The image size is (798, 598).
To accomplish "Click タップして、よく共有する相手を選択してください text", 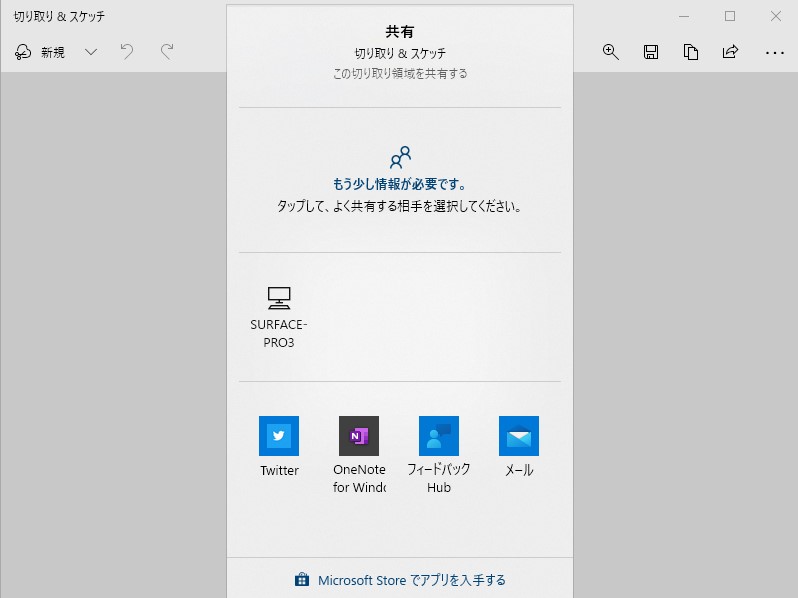I will (x=400, y=206).
